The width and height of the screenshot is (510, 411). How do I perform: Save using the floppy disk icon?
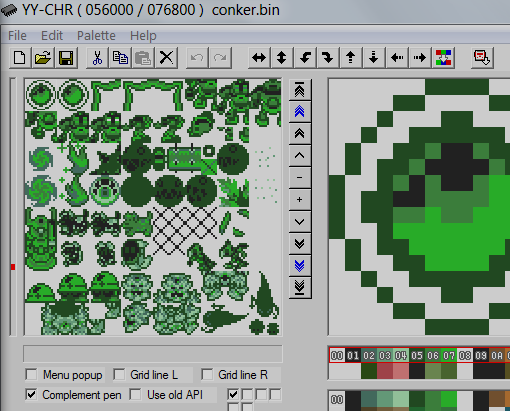point(66,58)
